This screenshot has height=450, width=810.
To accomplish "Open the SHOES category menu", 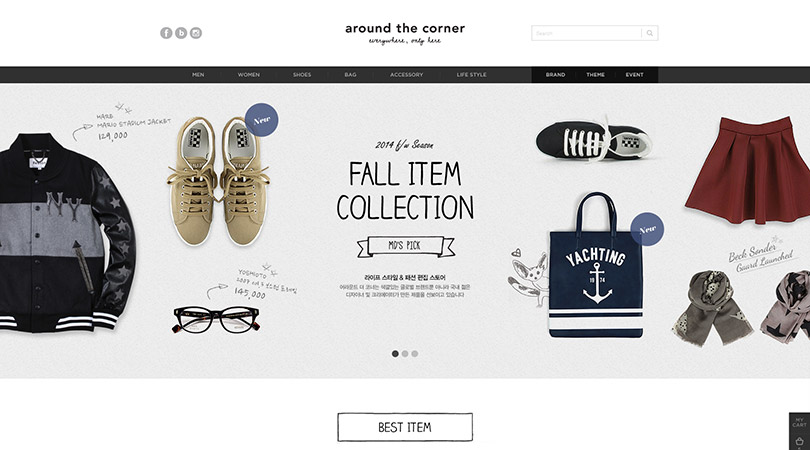I will [302, 75].
